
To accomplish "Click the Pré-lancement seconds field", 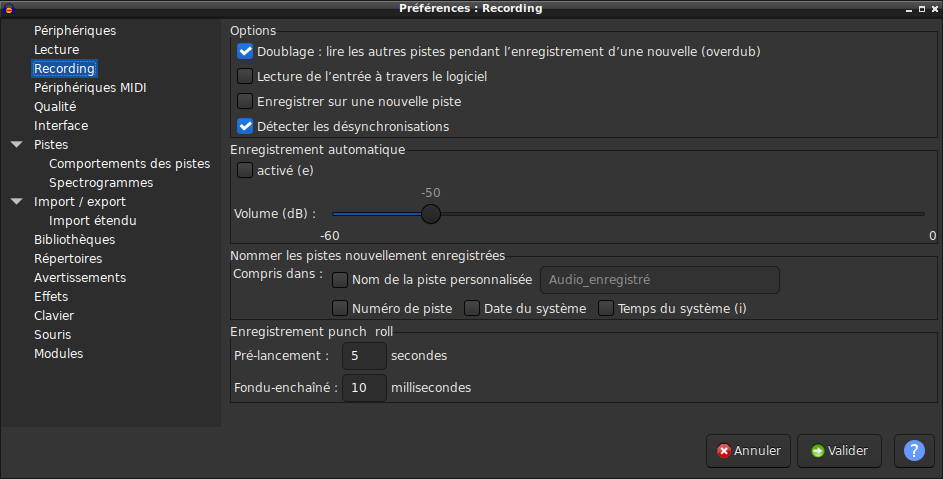I will coord(364,356).
